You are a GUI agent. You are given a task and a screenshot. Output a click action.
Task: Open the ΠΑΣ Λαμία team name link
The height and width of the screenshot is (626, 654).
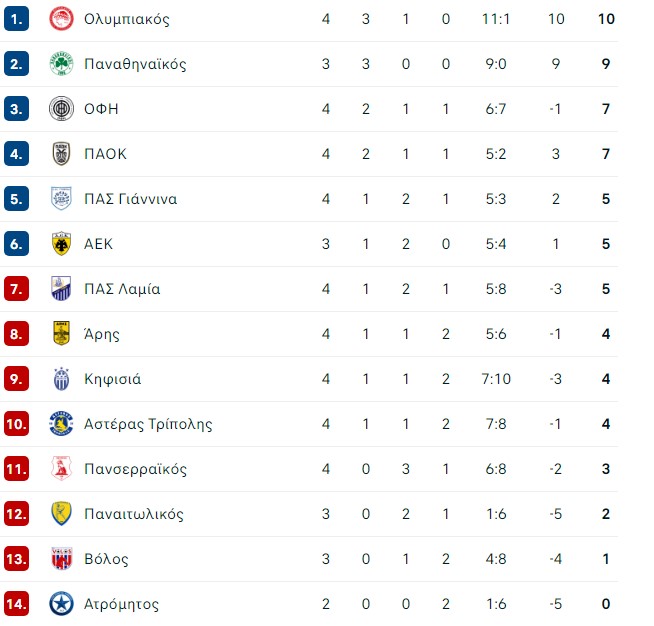[122, 289]
